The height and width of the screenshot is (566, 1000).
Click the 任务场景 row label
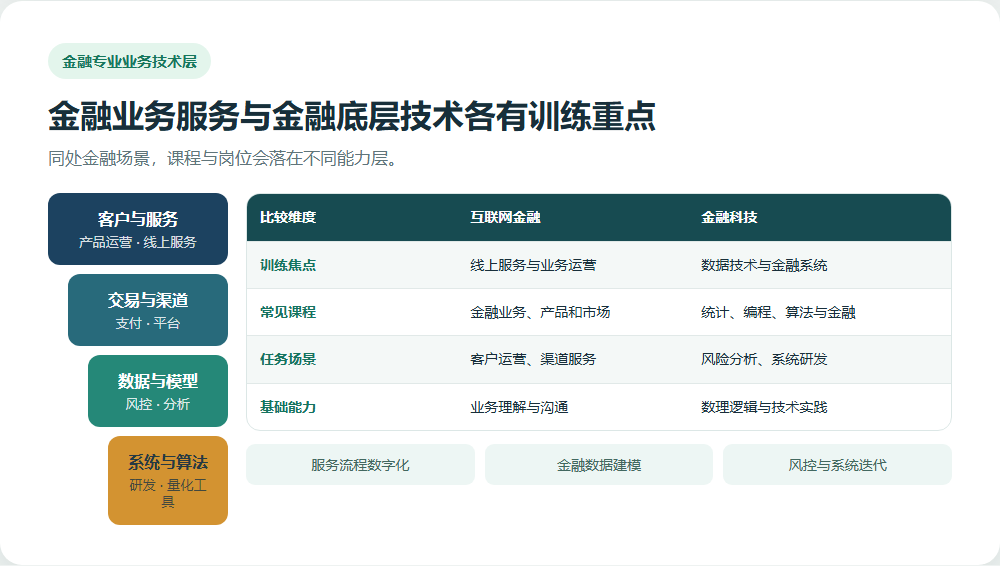[x=288, y=359]
